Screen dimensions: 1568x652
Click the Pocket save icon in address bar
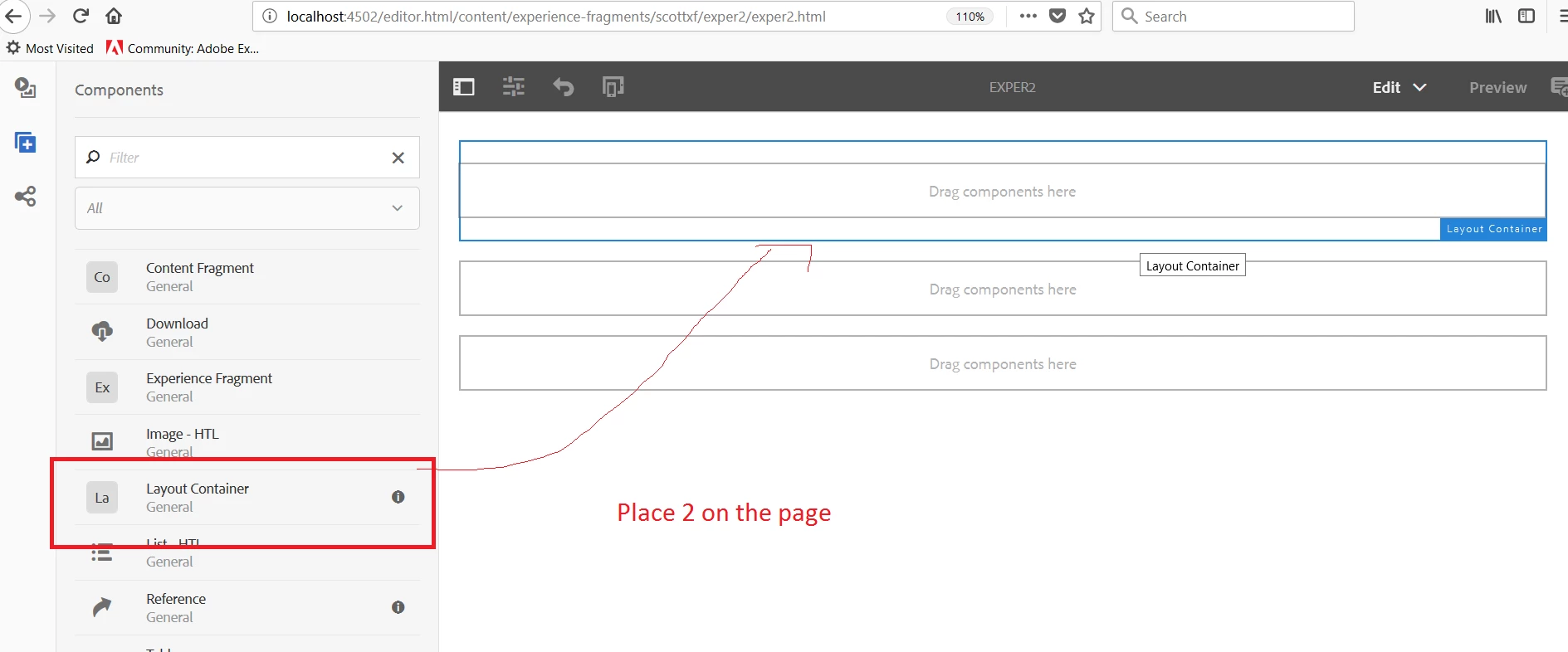click(1058, 16)
